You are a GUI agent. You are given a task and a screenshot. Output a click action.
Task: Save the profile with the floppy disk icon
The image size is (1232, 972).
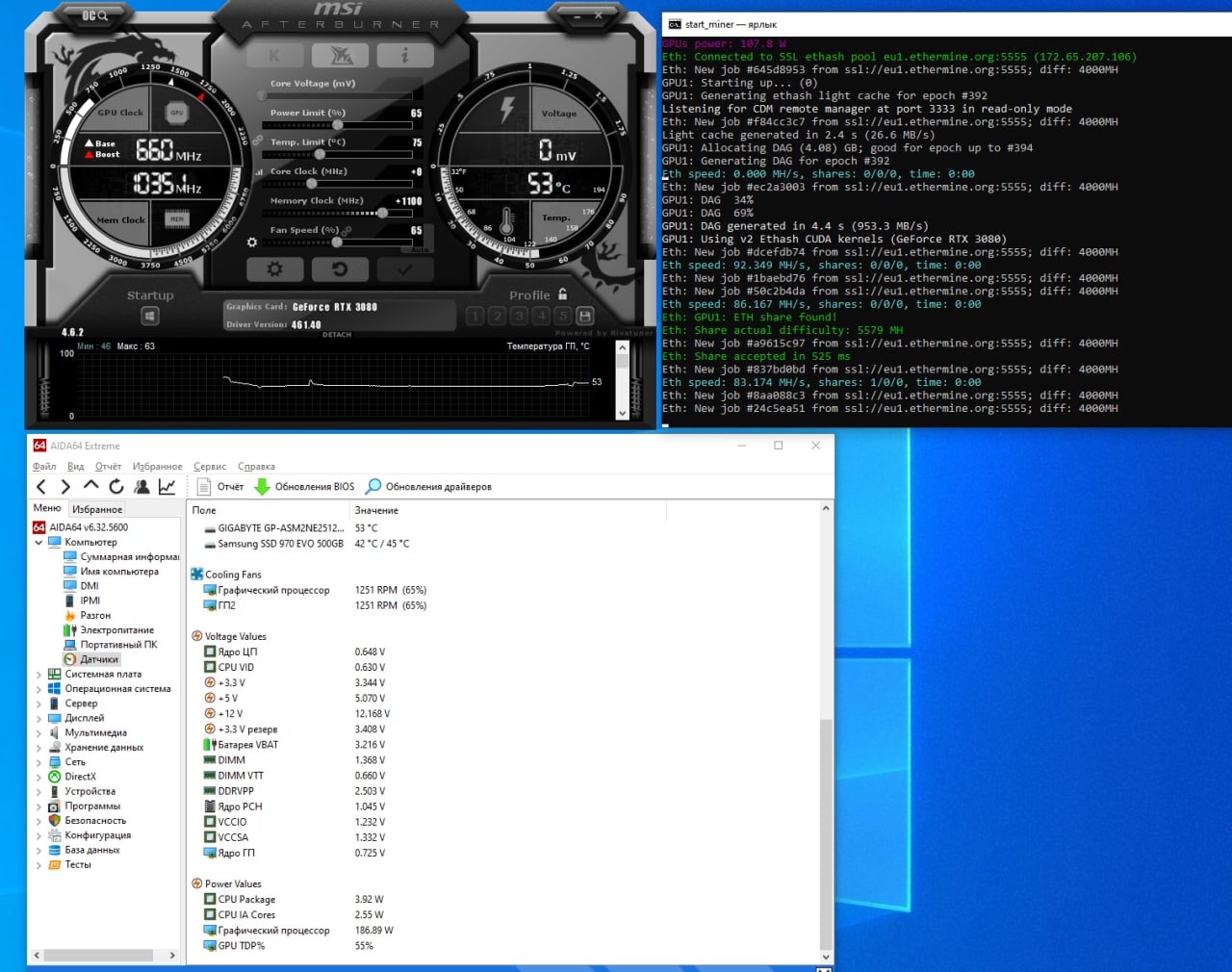585,316
